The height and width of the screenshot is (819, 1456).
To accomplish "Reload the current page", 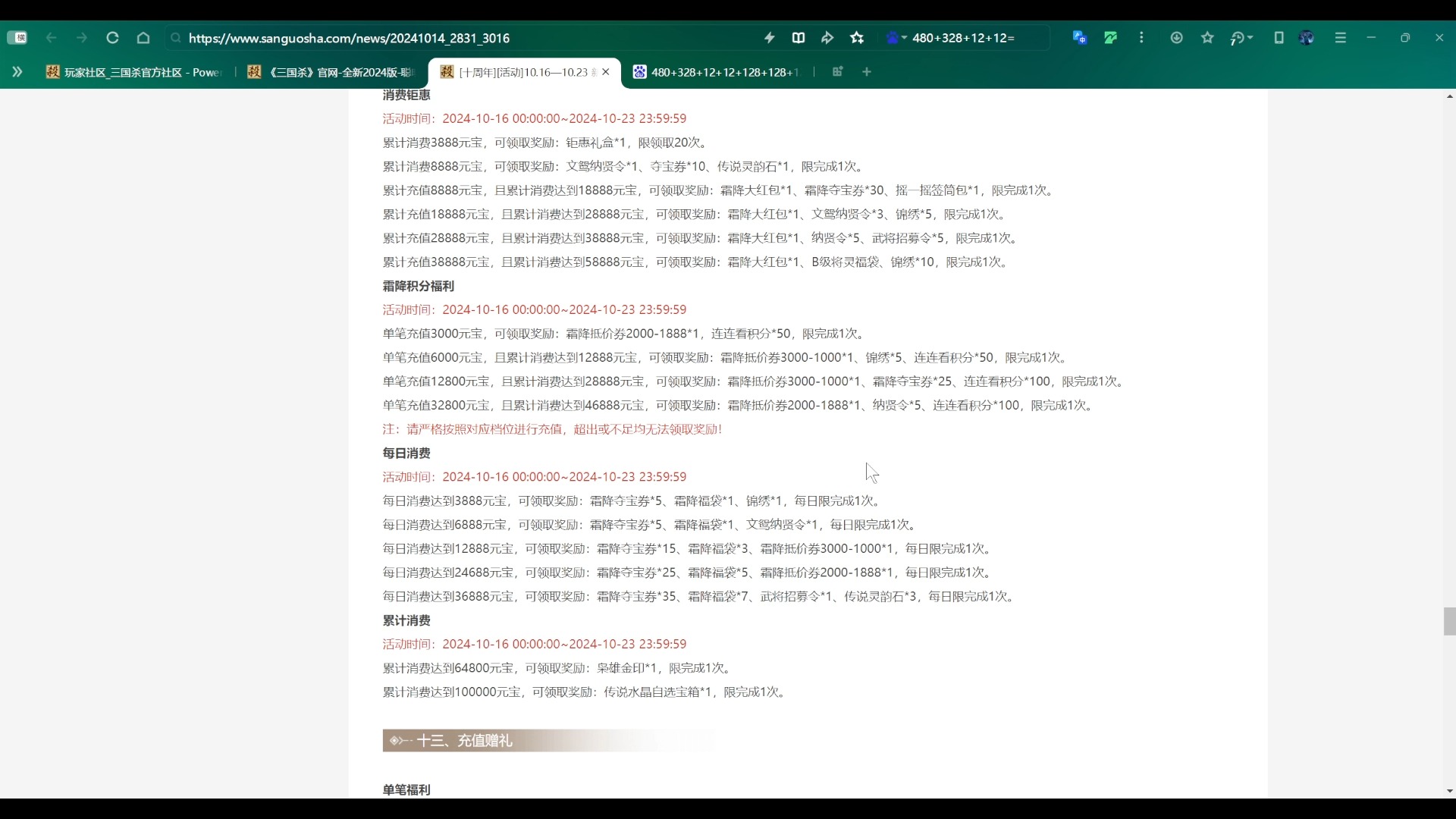I will coord(112,38).
